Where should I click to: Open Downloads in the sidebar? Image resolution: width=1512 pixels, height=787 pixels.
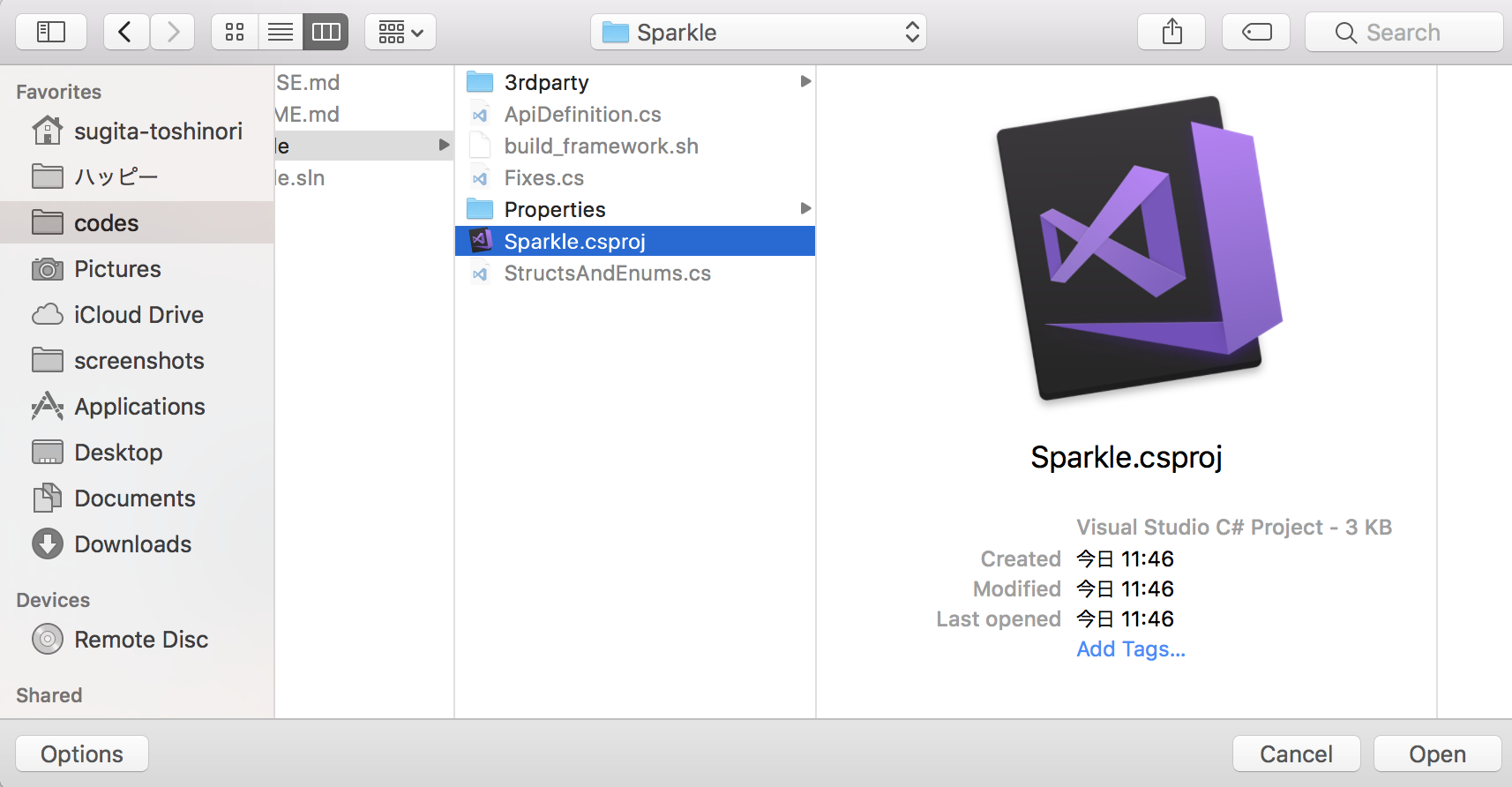coord(137,544)
